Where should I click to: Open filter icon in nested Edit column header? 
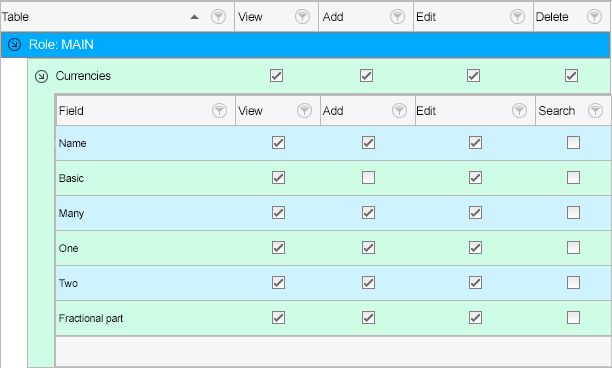(519, 111)
